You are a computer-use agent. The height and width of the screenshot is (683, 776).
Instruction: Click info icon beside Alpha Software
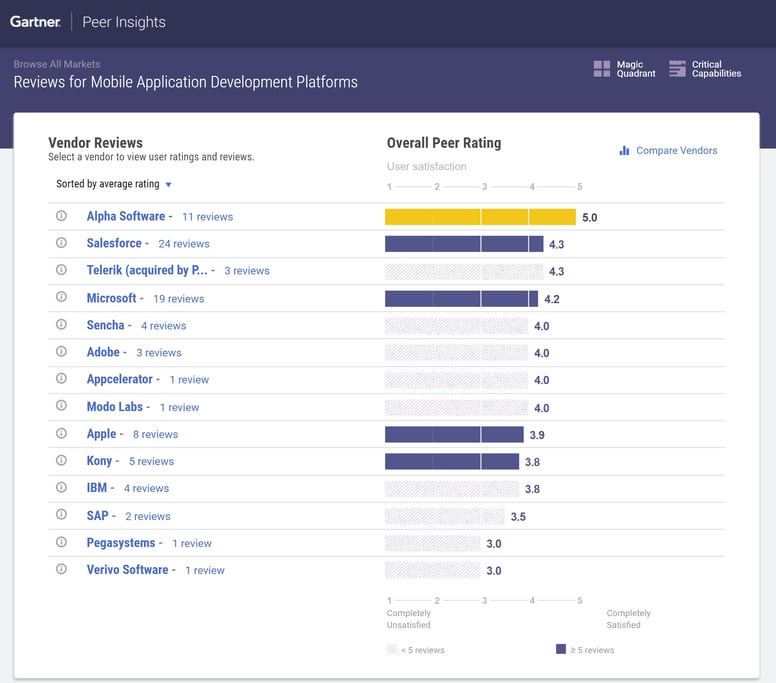click(61, 216)
